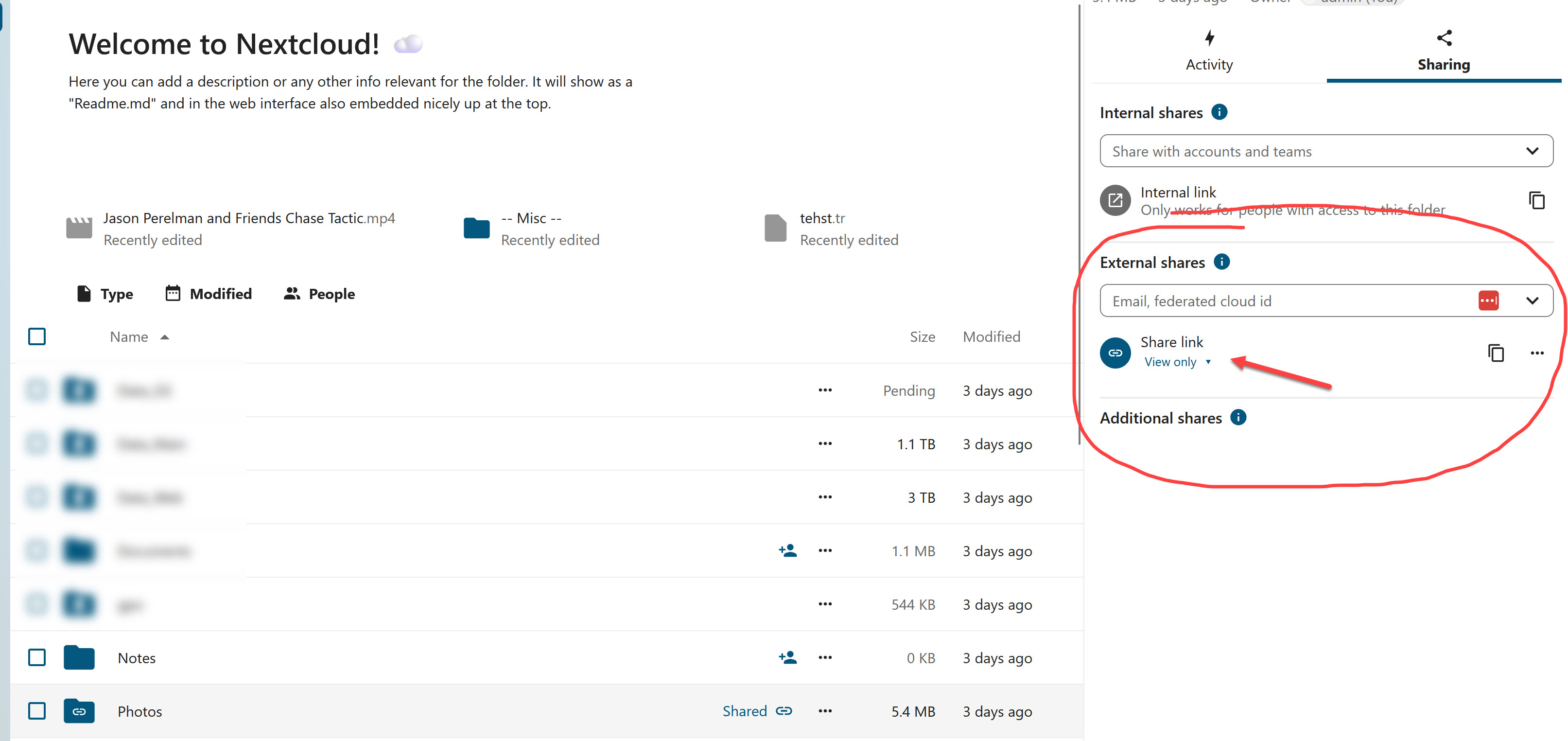Image resolution: width=1568 pixels, height=741 pixels.
Task: Sort files by Size column
Action: (922, 336)
